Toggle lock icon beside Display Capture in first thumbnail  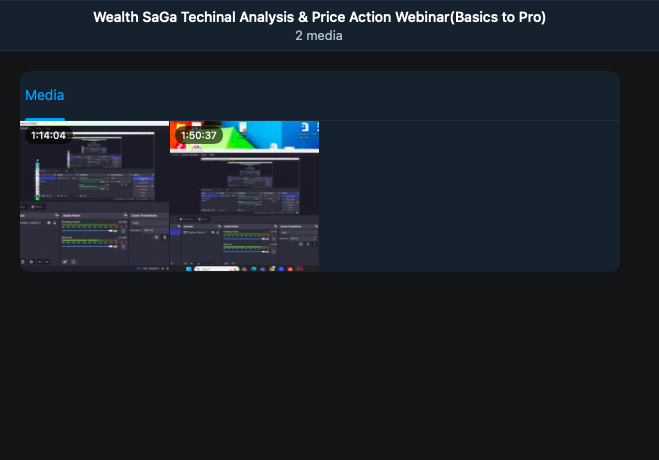pos(55,223)
